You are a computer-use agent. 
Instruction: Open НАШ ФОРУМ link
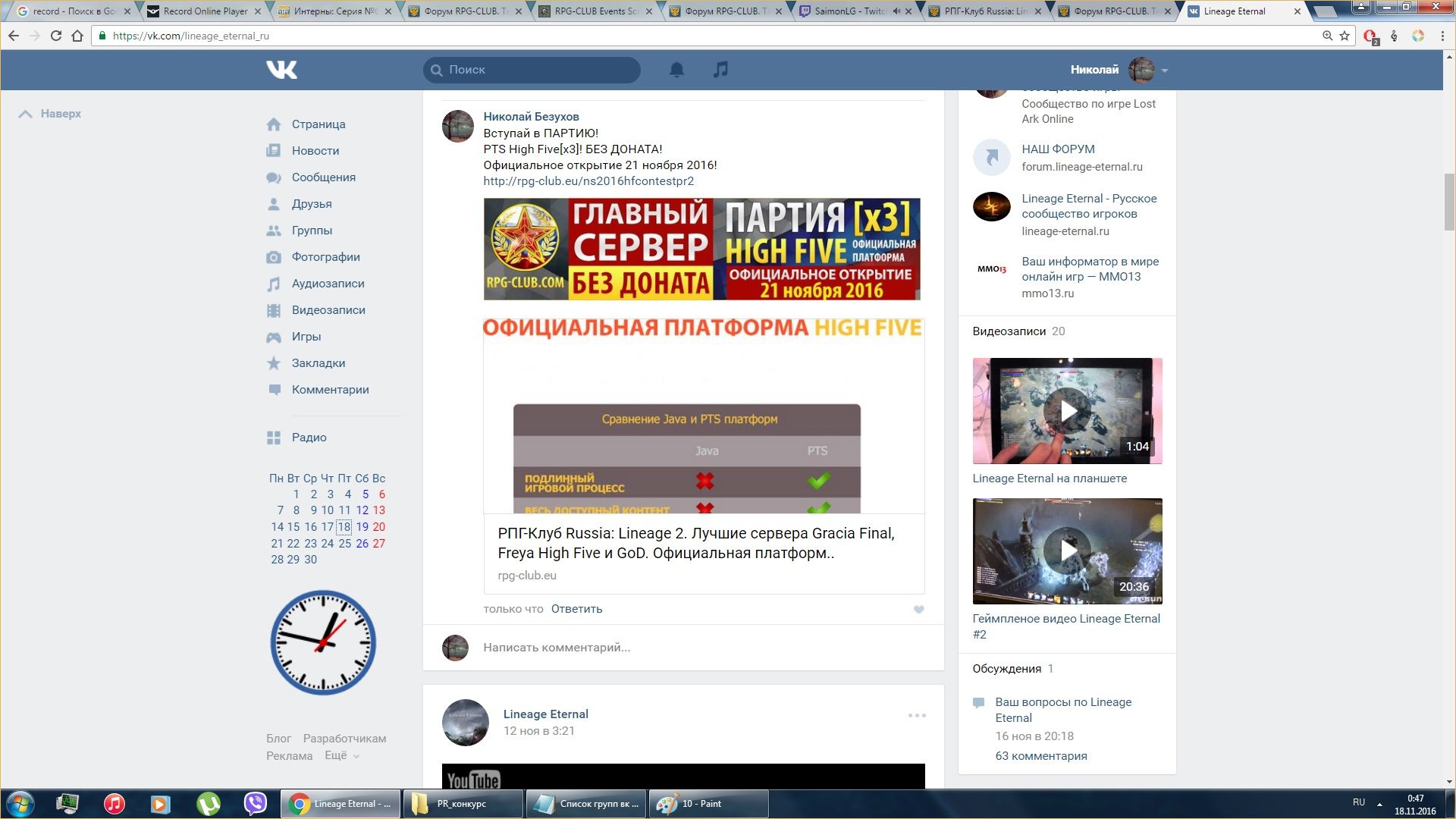(1058, 149)
